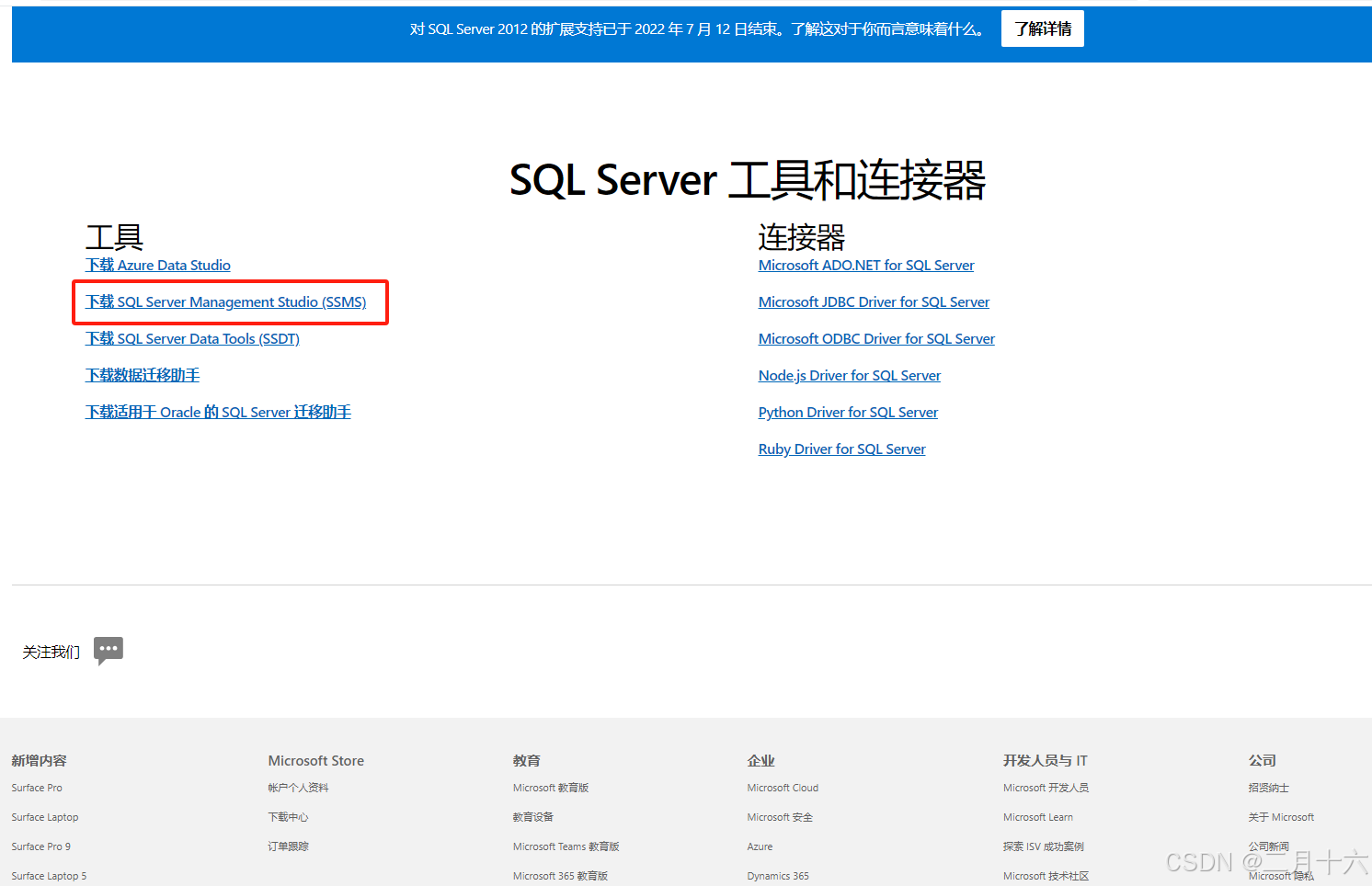Viewport: 1372px width, 886px height.
Task: Click the SQL Server 2012 support notice text
Action: pos(699,29)
